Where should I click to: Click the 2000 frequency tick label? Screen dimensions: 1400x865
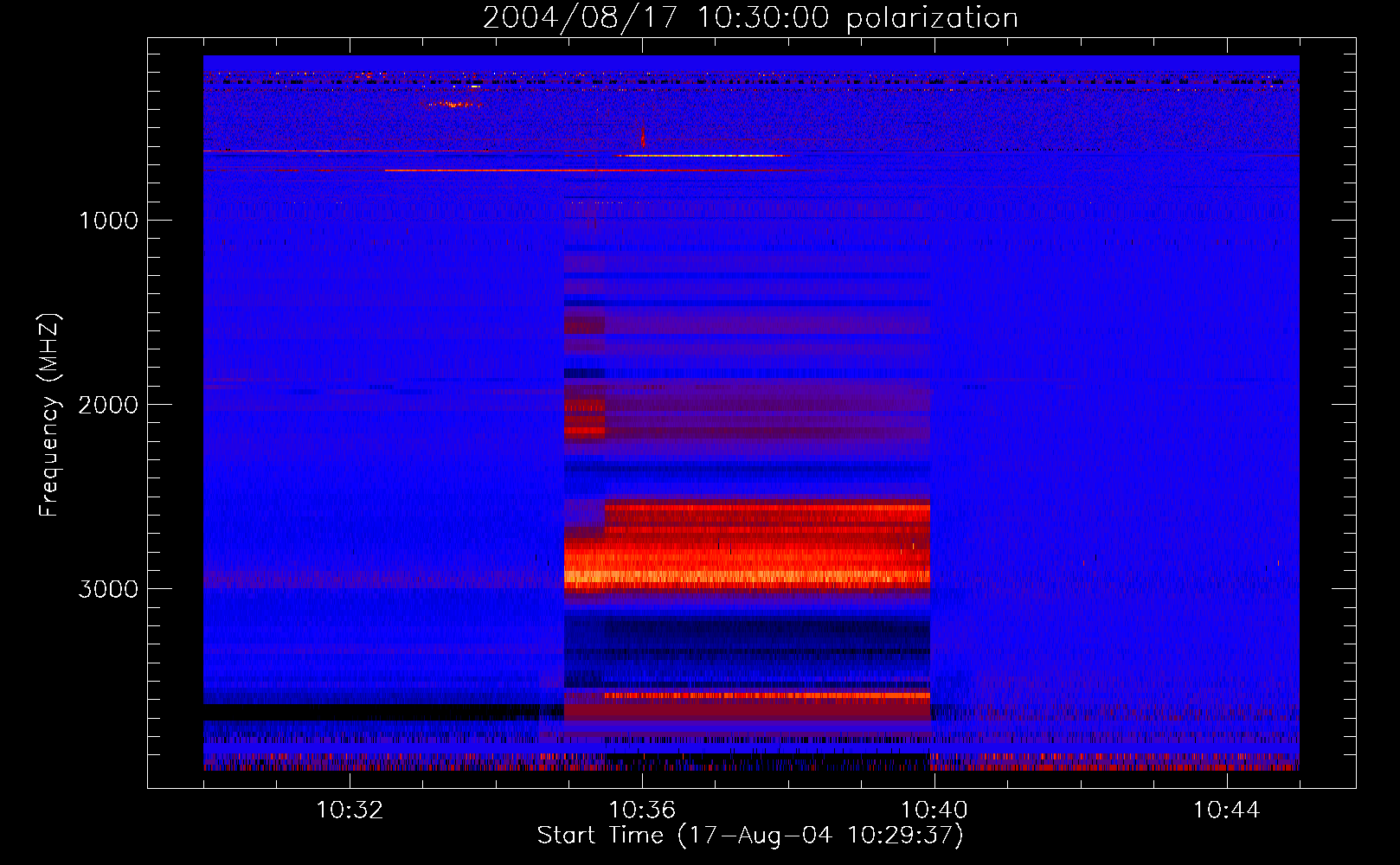(x=108, y=405)
